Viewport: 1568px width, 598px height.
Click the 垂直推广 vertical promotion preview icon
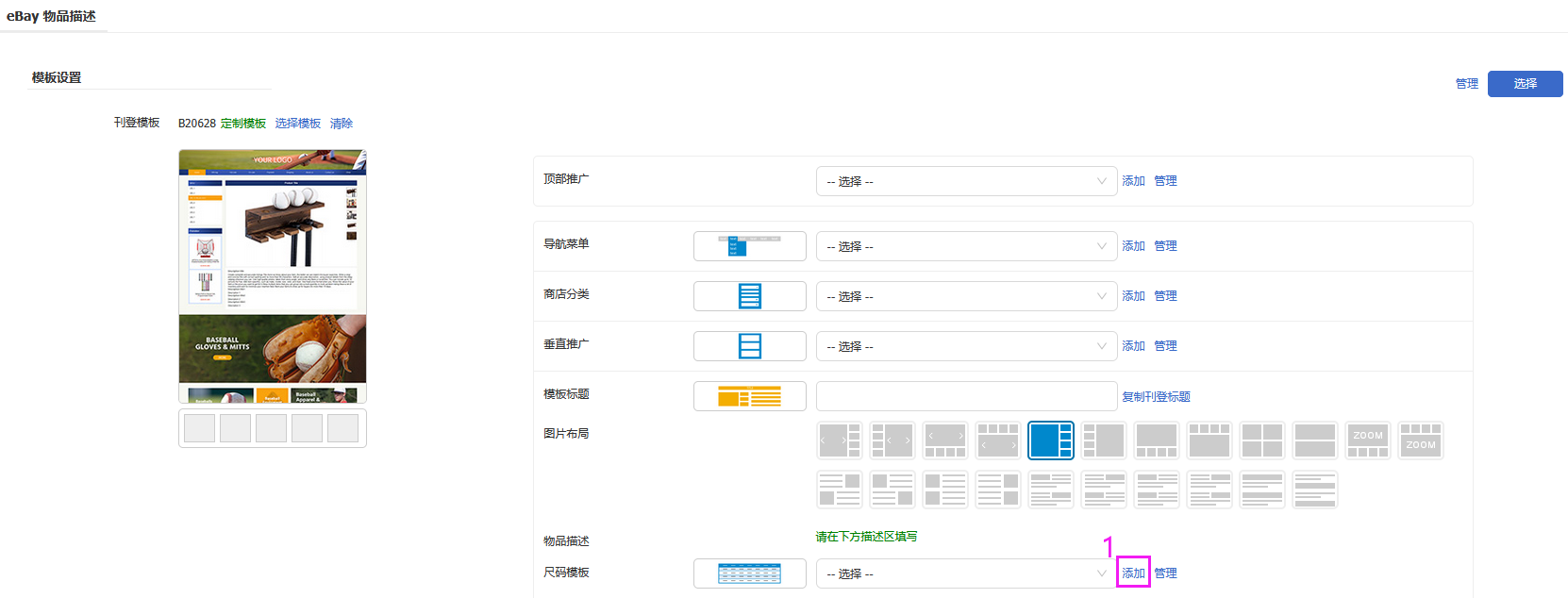tap(749, 346)
